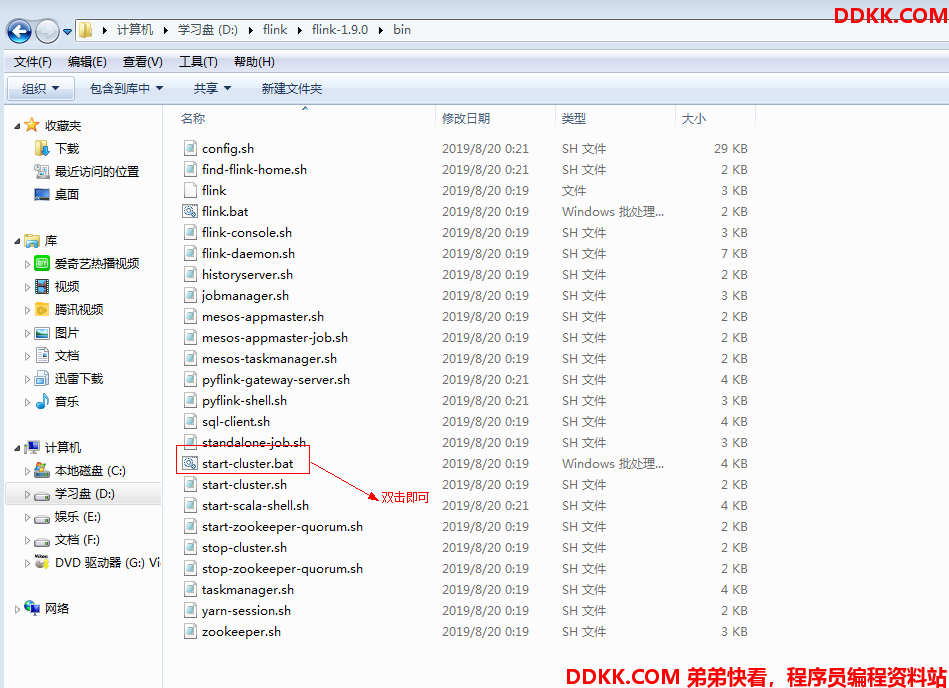Sort files by 修改日期 column header
This screenshot has width=949, height=688.
[466, 119]
